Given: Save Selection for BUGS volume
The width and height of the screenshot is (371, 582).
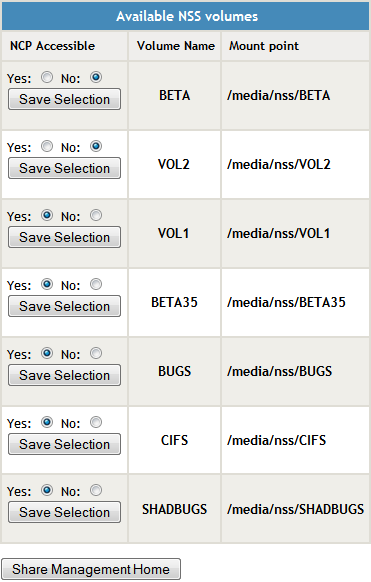Looking at the screenshot, I should [x=65, y=375].
